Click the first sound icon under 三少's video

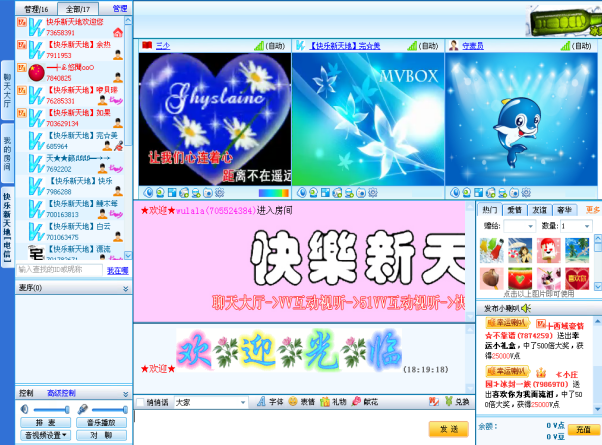click(x=148, y=192)
